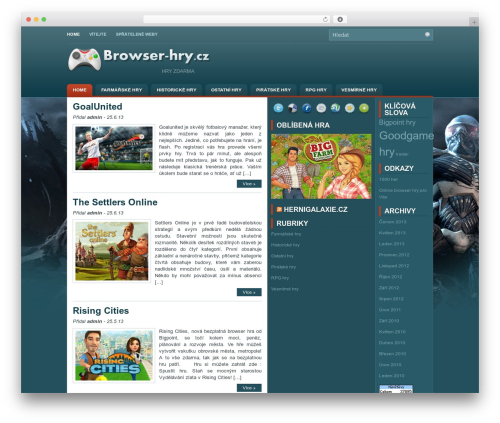Switch to the FARMÁŘSKÉ HRY tab
Viewport: 500px width, 423px height.
pyautogui.click(x=122, y=90)
